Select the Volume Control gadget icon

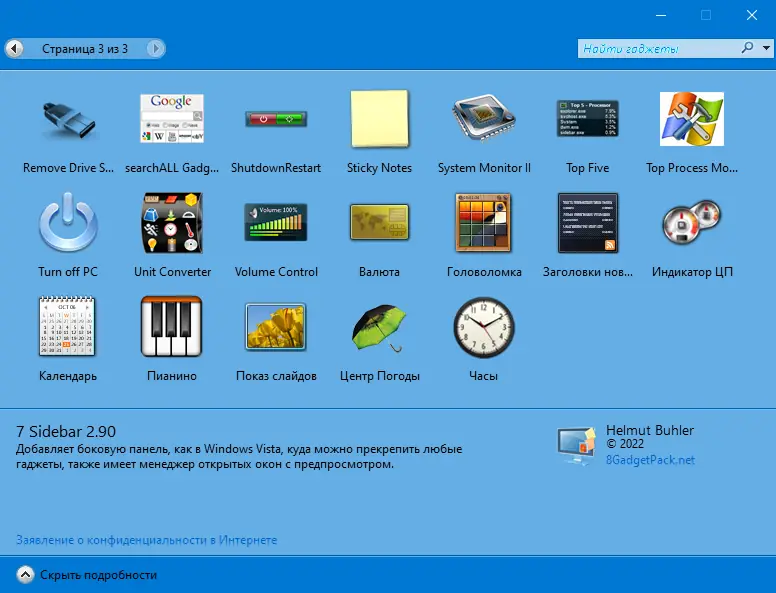(x=276, y=222)
